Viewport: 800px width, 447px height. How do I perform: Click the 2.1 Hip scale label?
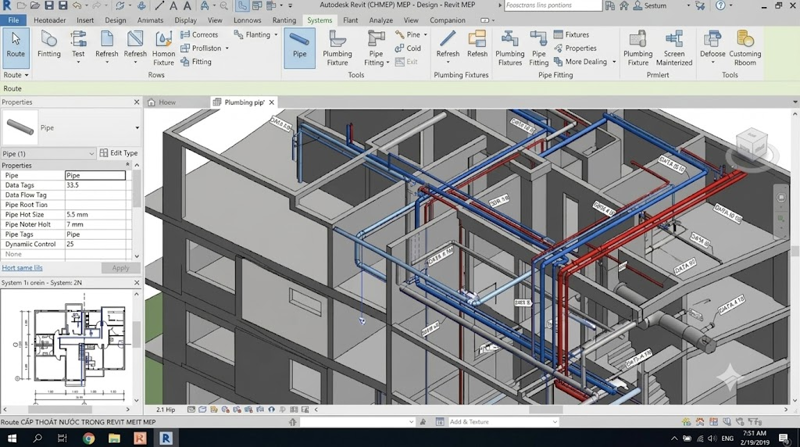tap(165, 410)
